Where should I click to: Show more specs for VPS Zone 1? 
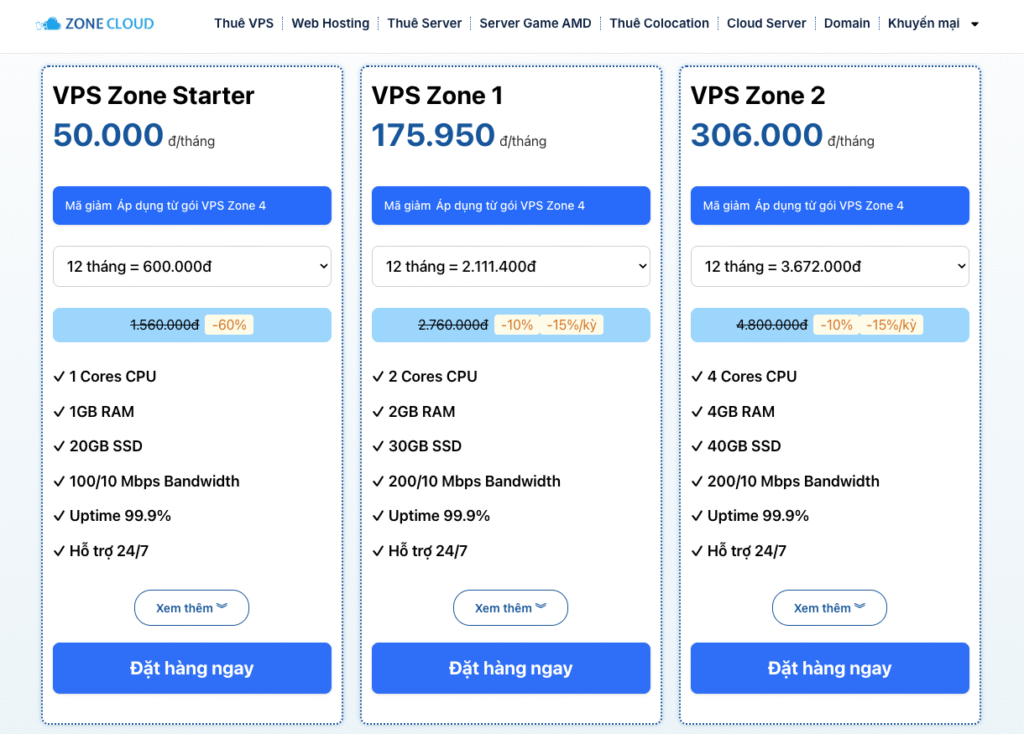[x=510, y=608]
